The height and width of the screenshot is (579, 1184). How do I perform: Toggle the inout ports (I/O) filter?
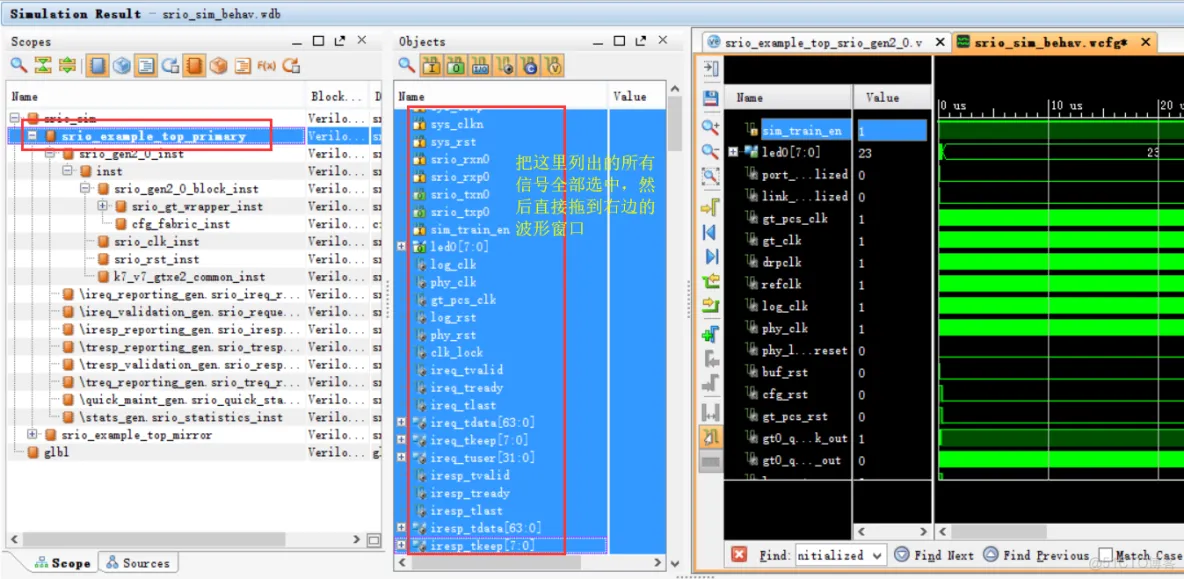click(x=480, y=66)
